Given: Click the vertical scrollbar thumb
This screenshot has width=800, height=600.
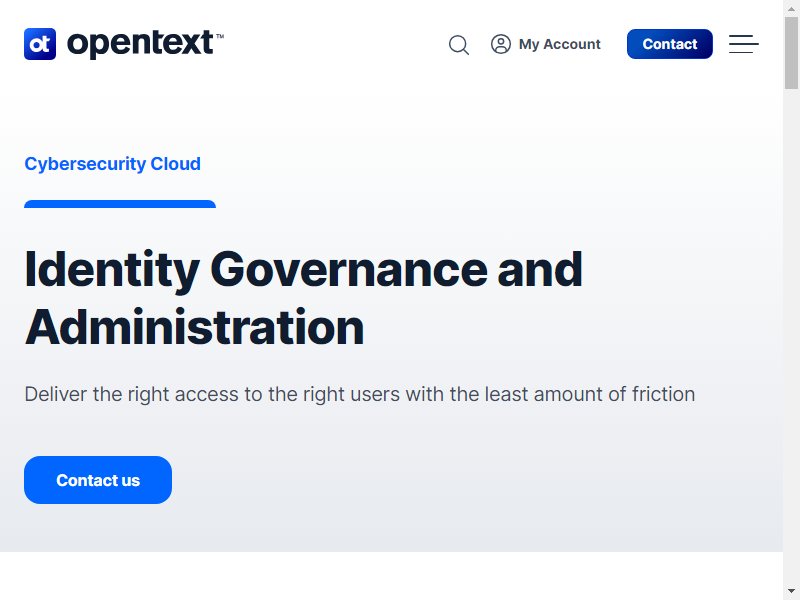Looking at the screenshot, I should point(791,53).
